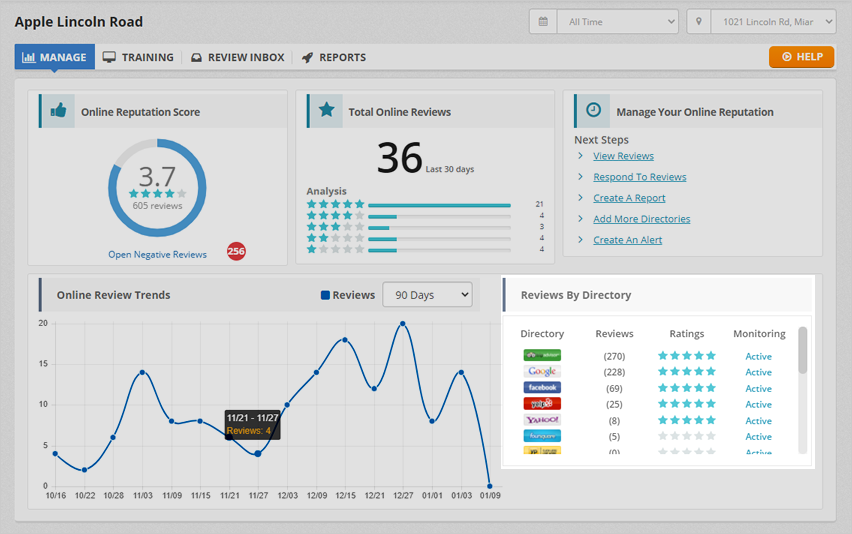This screenshot has height=534, width=852.
Task: Open the Open Negative Reviews link
Action: pos(157,254)
